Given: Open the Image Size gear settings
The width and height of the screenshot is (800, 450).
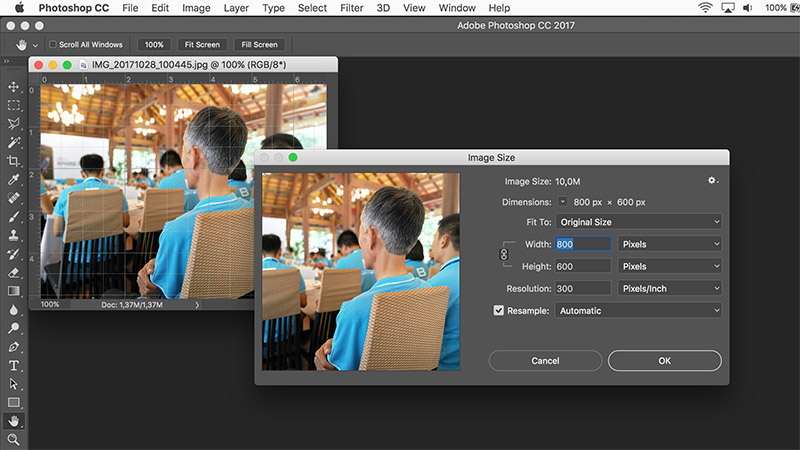Looking at the screenshot, I should 712,180.
